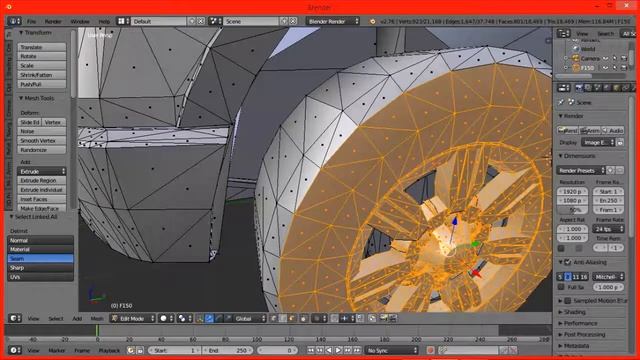Click the OpenGL render animation icon
Viewport: 640px width, 360px height.
(x=393, y=318)
